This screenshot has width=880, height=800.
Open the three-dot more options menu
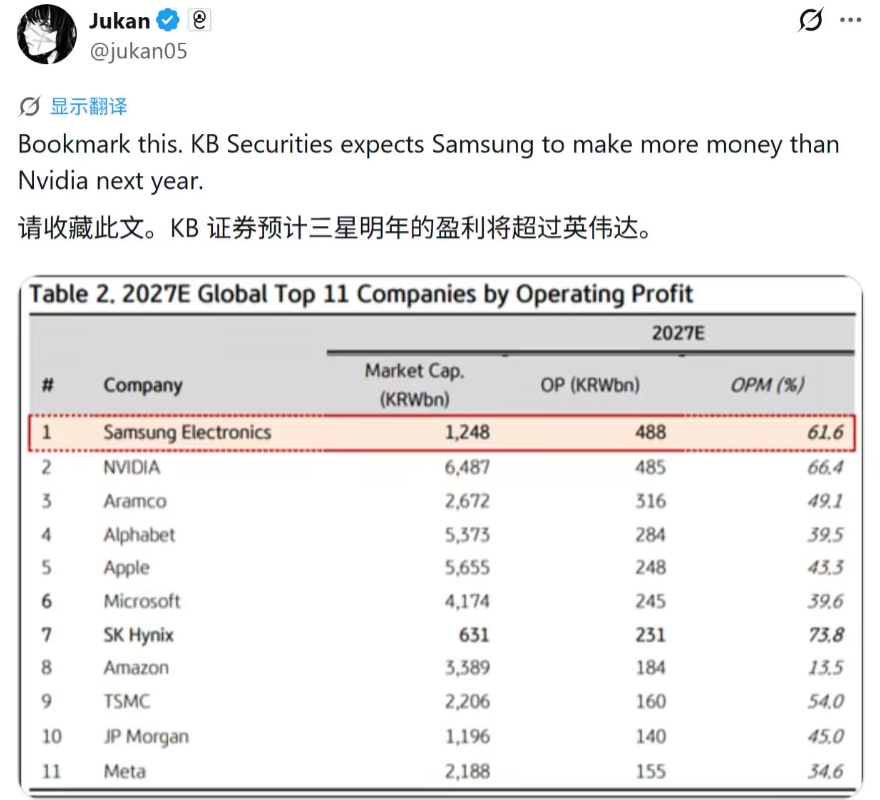pos(850,21)
